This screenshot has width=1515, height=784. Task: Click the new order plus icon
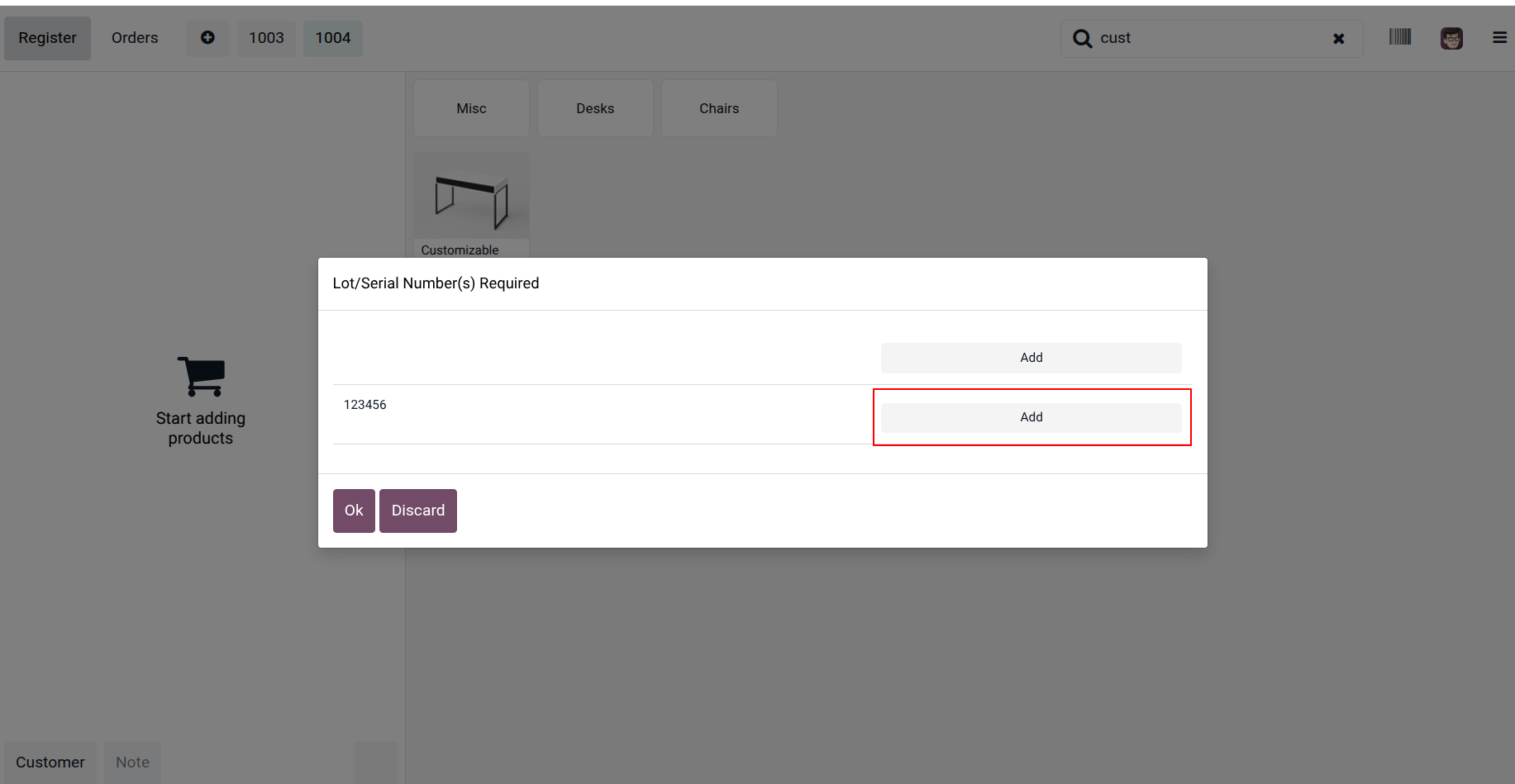207,38
